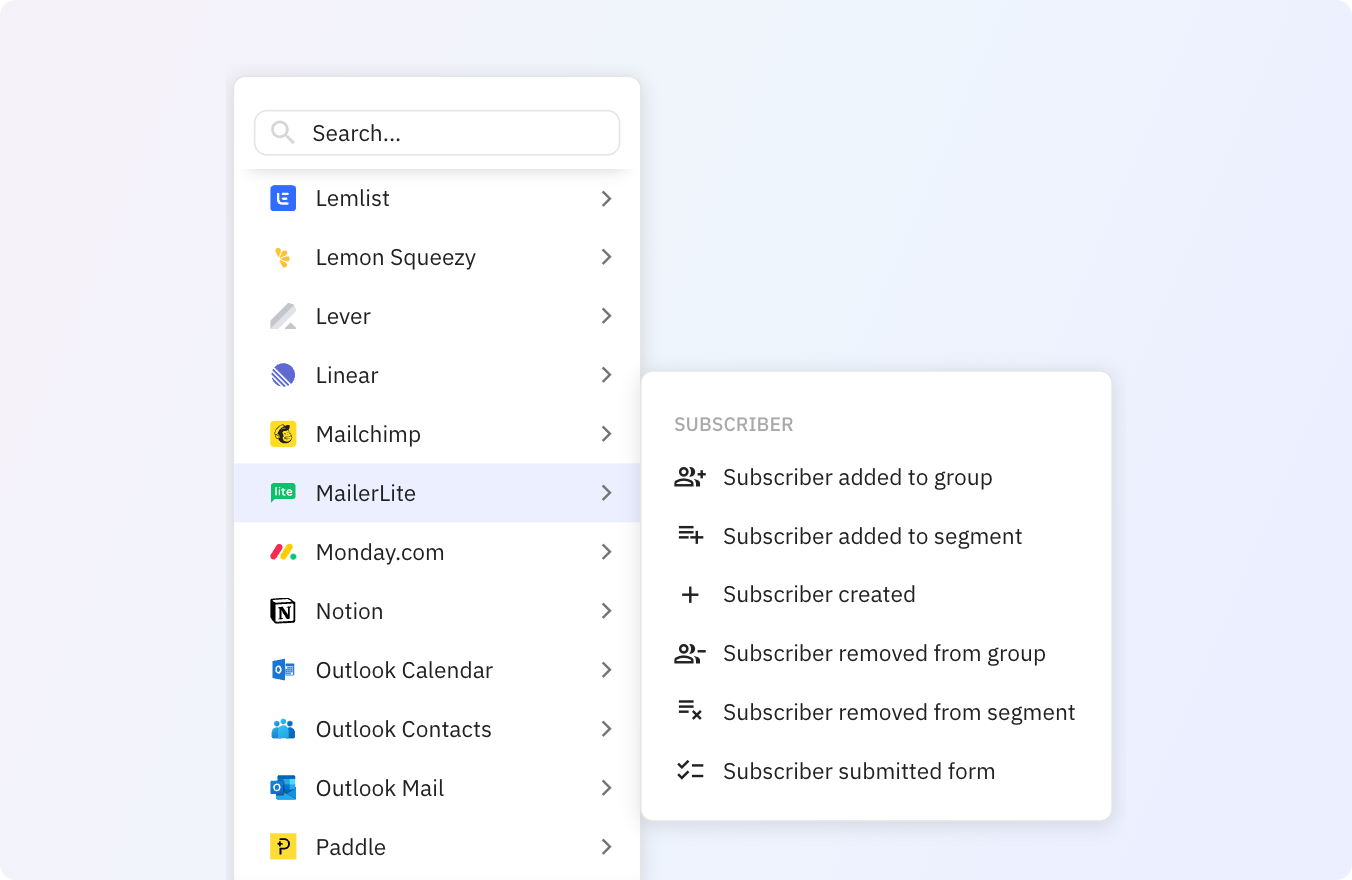
Task: Click the magnifying glass search icon
Action: click(283, 133)
